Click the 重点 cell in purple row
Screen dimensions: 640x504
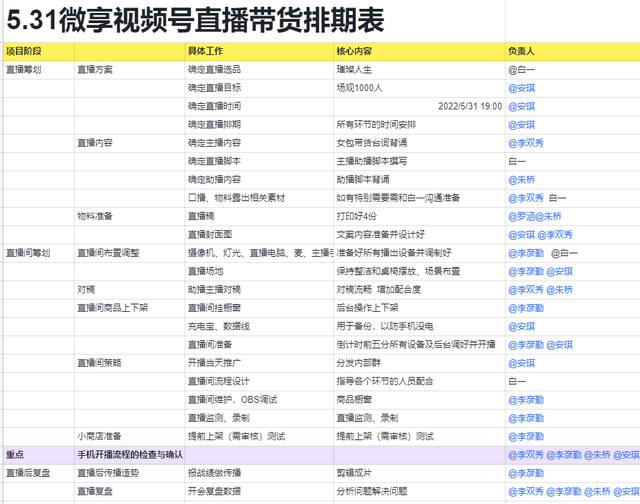click(x=39, y=455)
